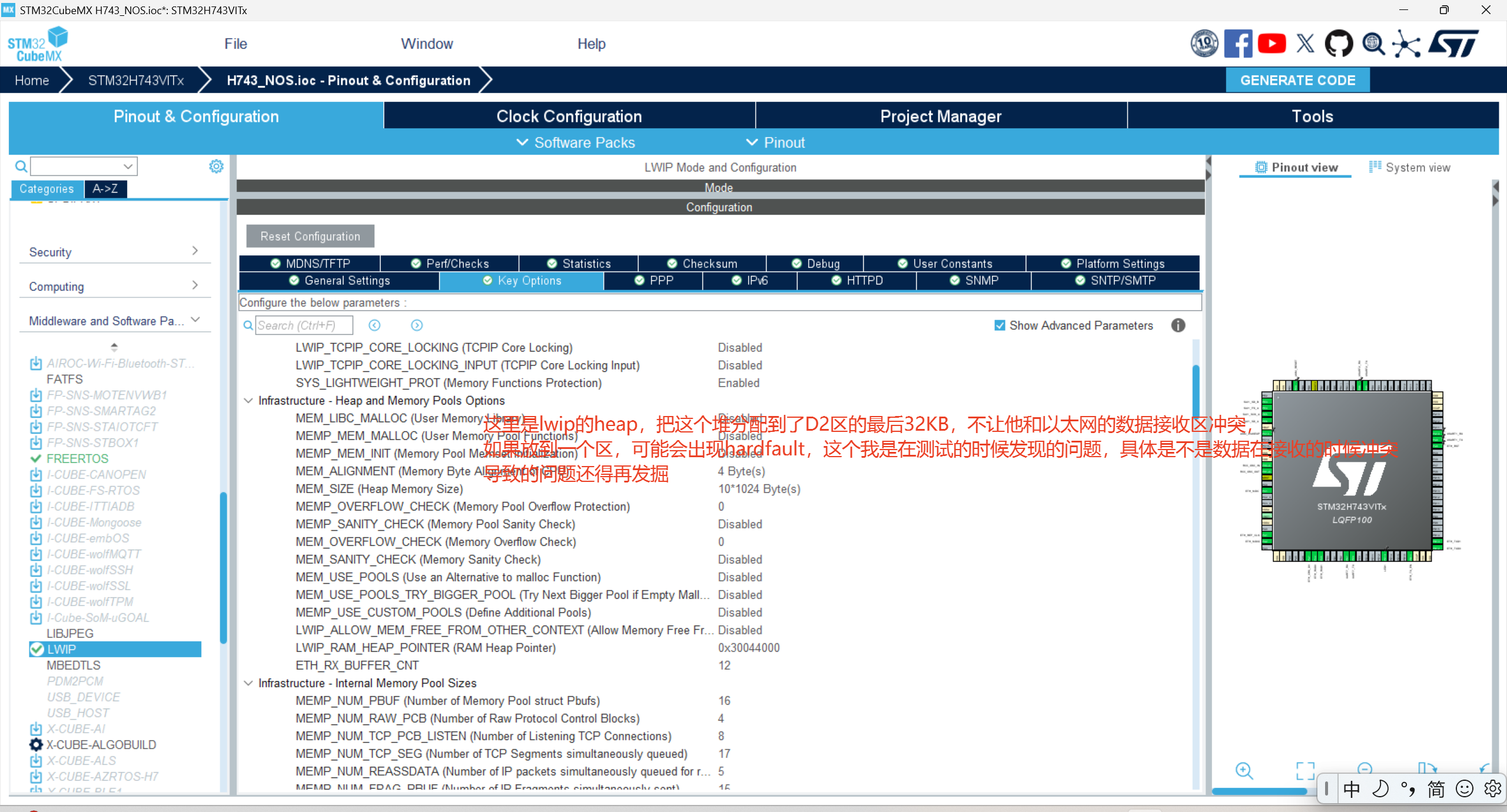
Task: Click the X-CUBE-ALGOBUILD gear icon
Action: tap(36, 744)
